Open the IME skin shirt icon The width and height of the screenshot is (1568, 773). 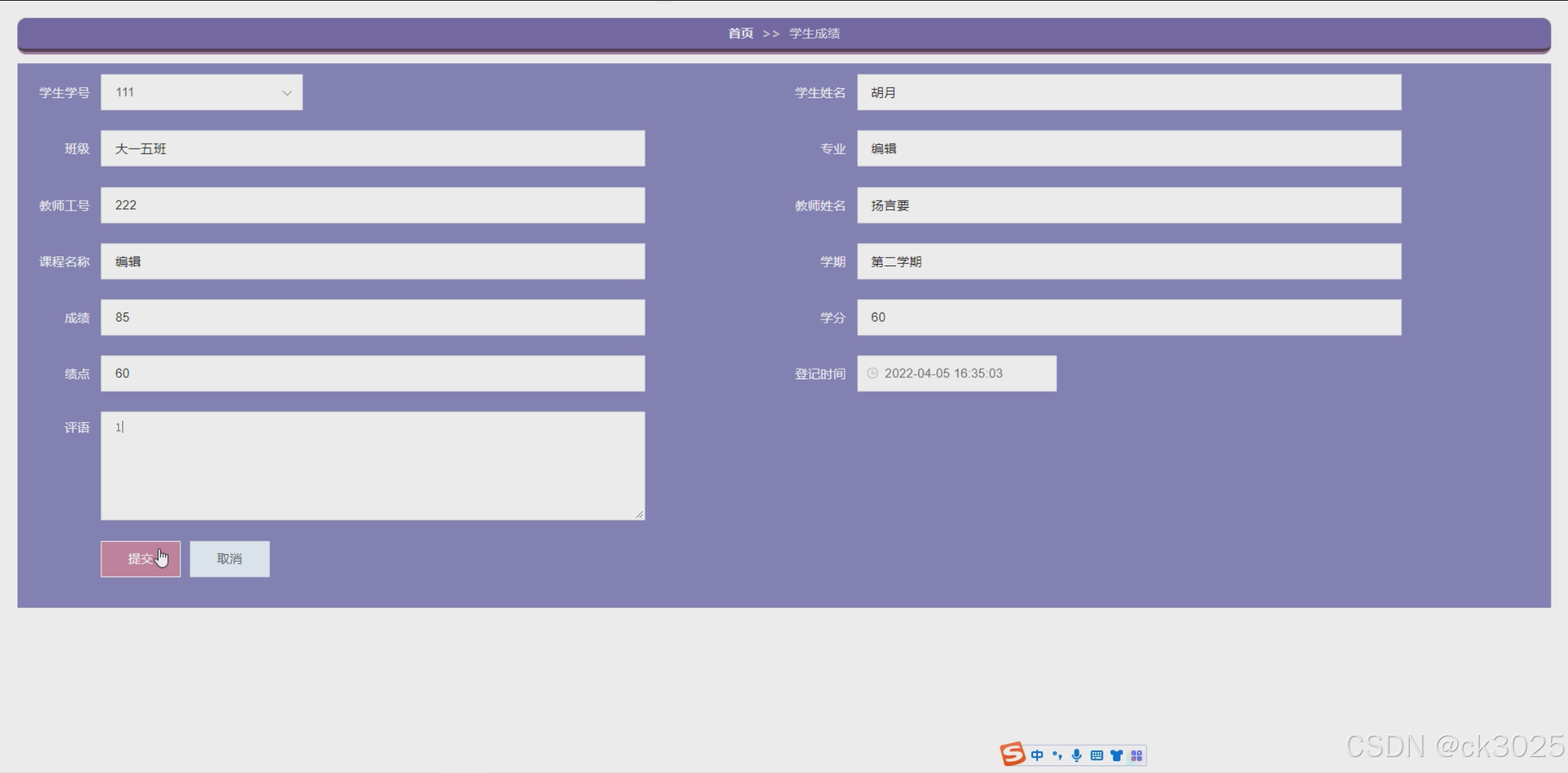click(1116, 755)
